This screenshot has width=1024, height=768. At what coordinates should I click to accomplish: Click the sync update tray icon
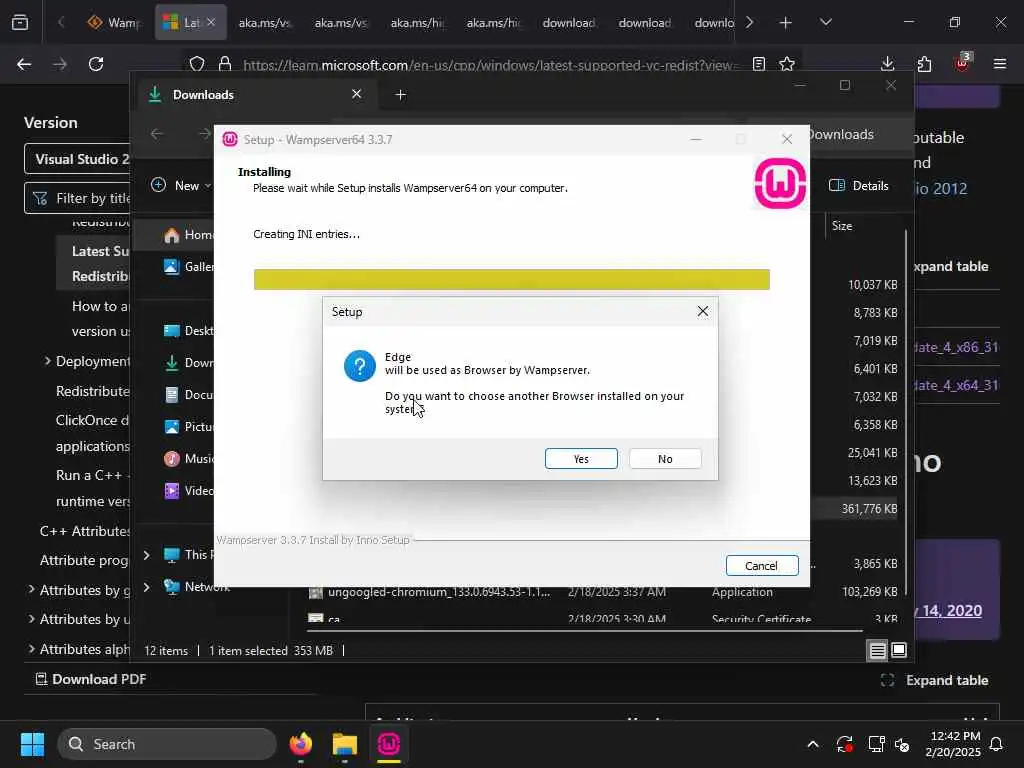point(844,744)
